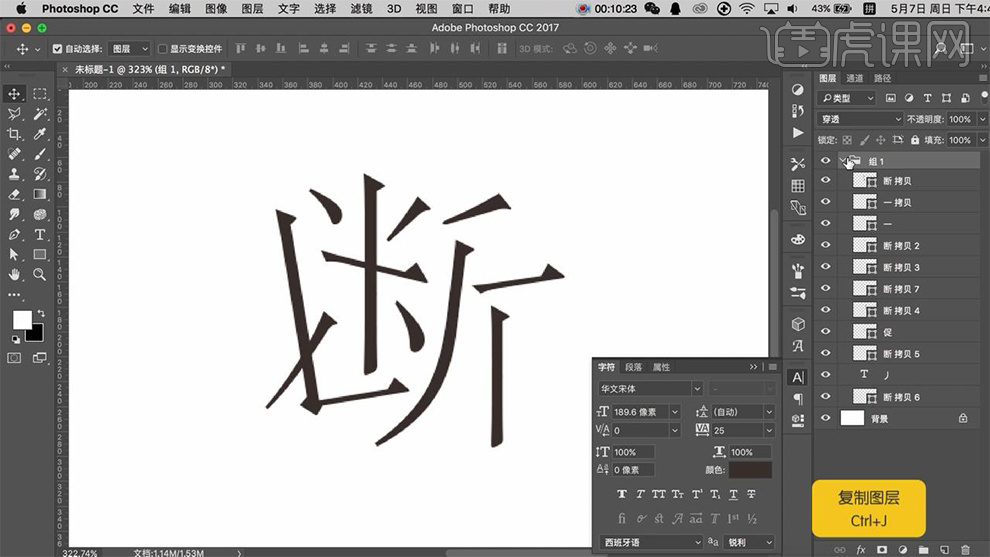Select the Brush tool

[40, 154]
